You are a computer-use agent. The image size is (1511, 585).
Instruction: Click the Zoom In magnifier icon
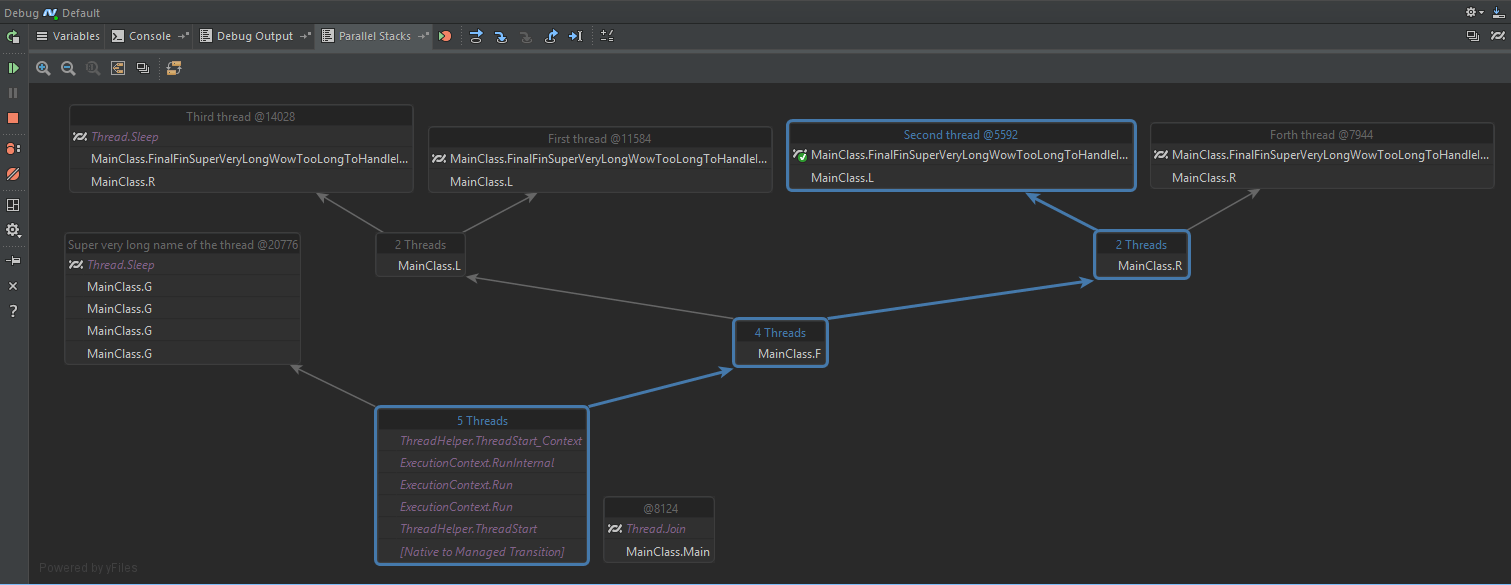tap(43, 68)
